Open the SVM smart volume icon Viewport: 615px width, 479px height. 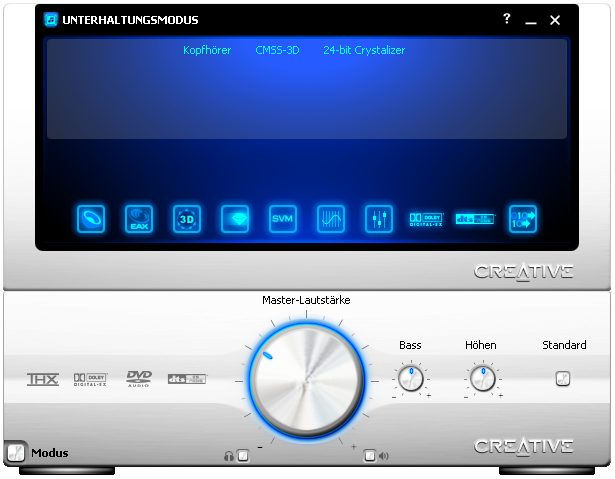(283, 219)
